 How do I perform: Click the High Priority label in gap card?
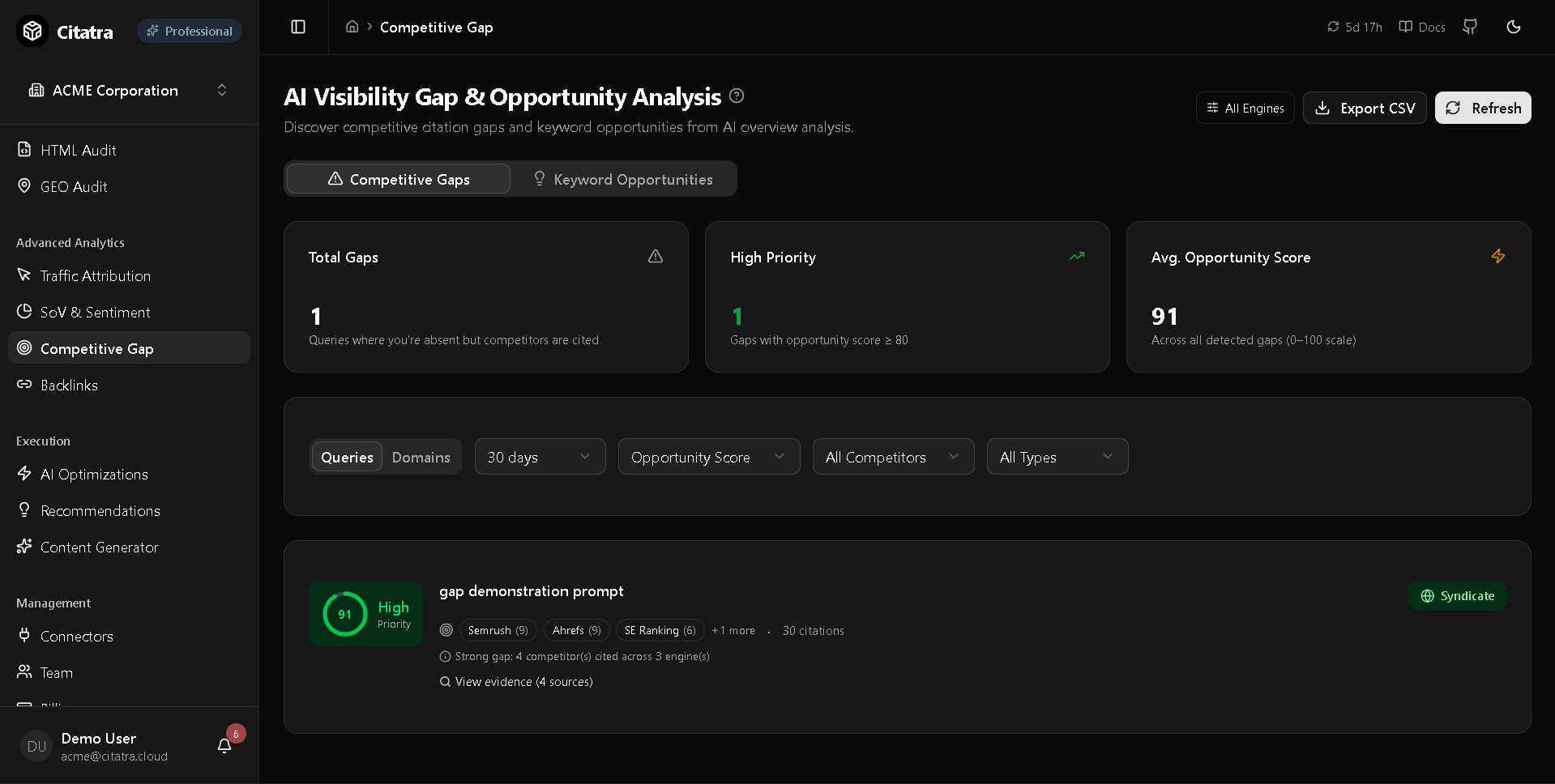394,614
